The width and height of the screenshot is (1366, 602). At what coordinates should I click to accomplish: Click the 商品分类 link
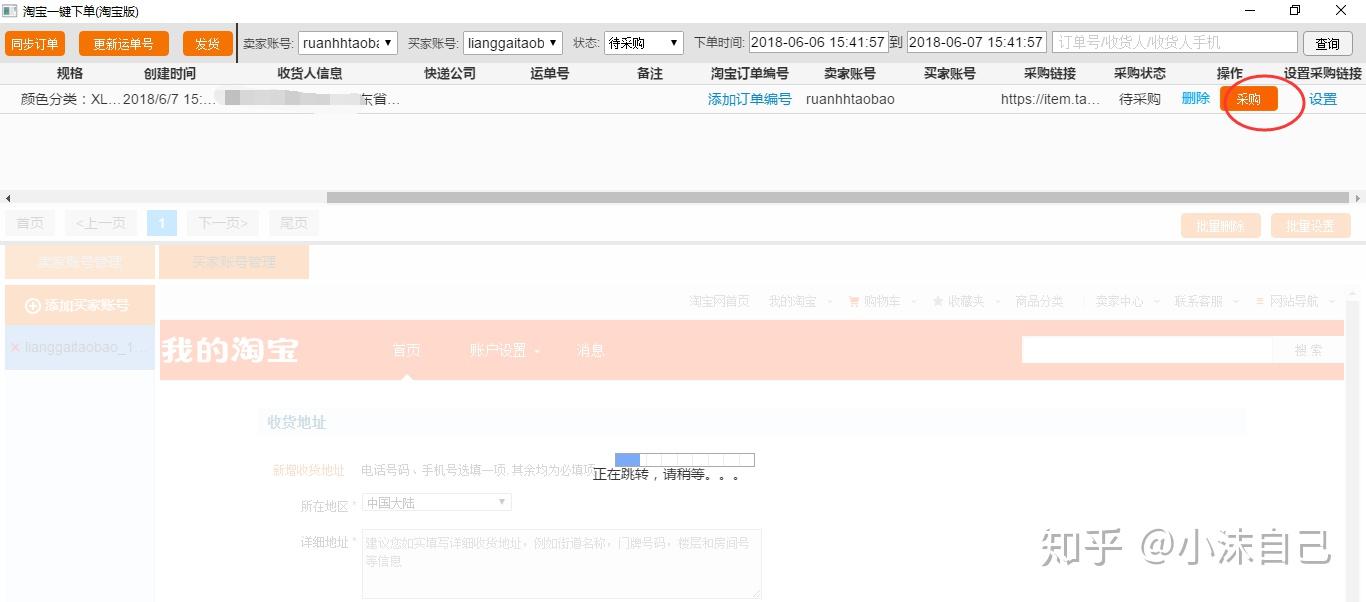(x=1039, y=301)
